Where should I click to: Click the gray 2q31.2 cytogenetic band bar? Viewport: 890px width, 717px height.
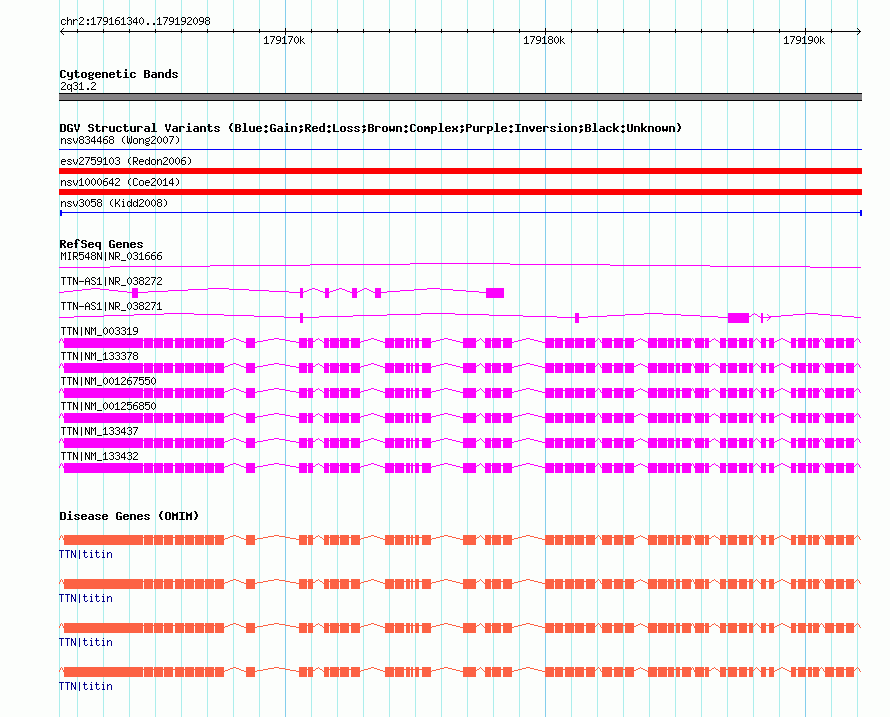pos(460,97)
